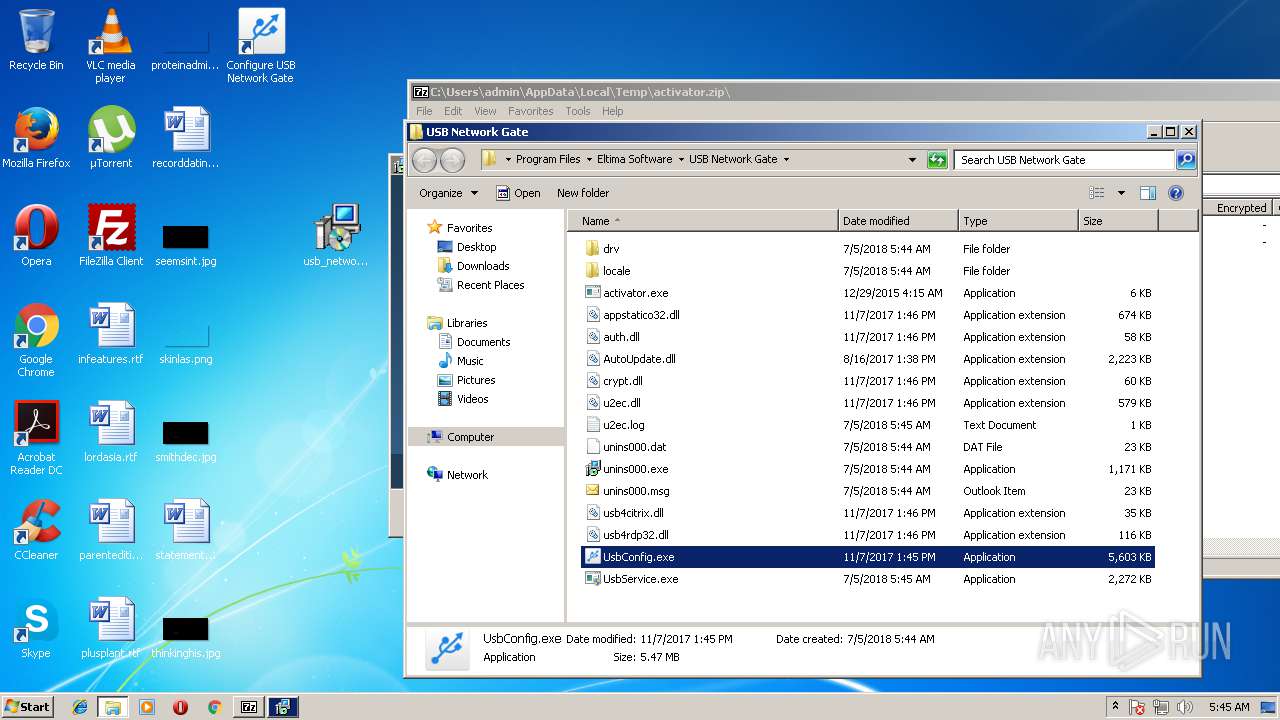The image size is (1280, 720).
Task: Click the Explorer Back navigation arrow
Action: click(424, 160)
